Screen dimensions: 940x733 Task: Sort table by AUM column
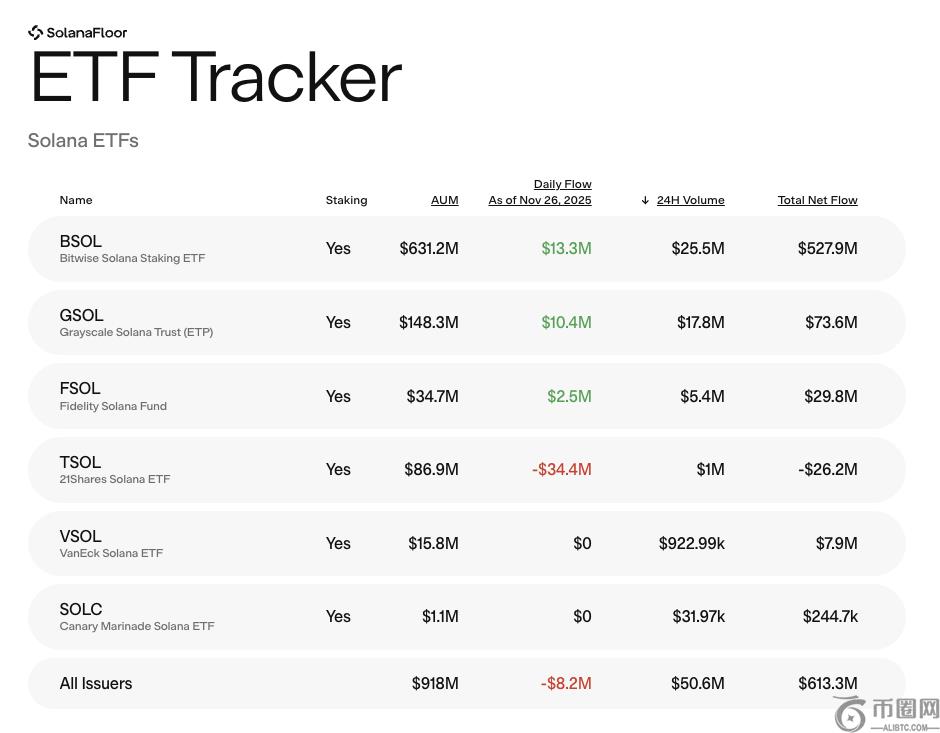click(x=444, y=200)
